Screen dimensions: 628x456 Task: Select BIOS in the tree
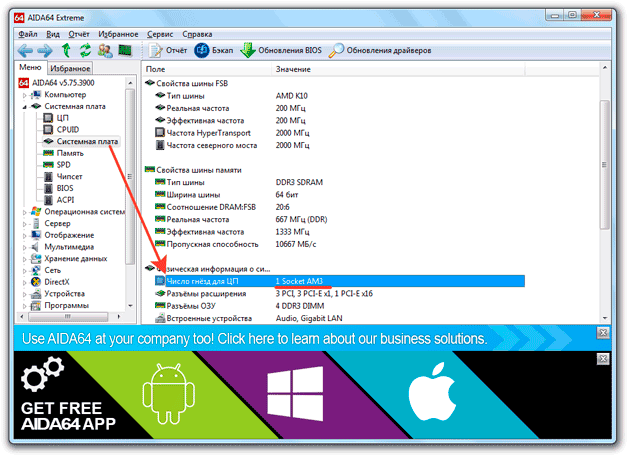(x=65, y=188)
